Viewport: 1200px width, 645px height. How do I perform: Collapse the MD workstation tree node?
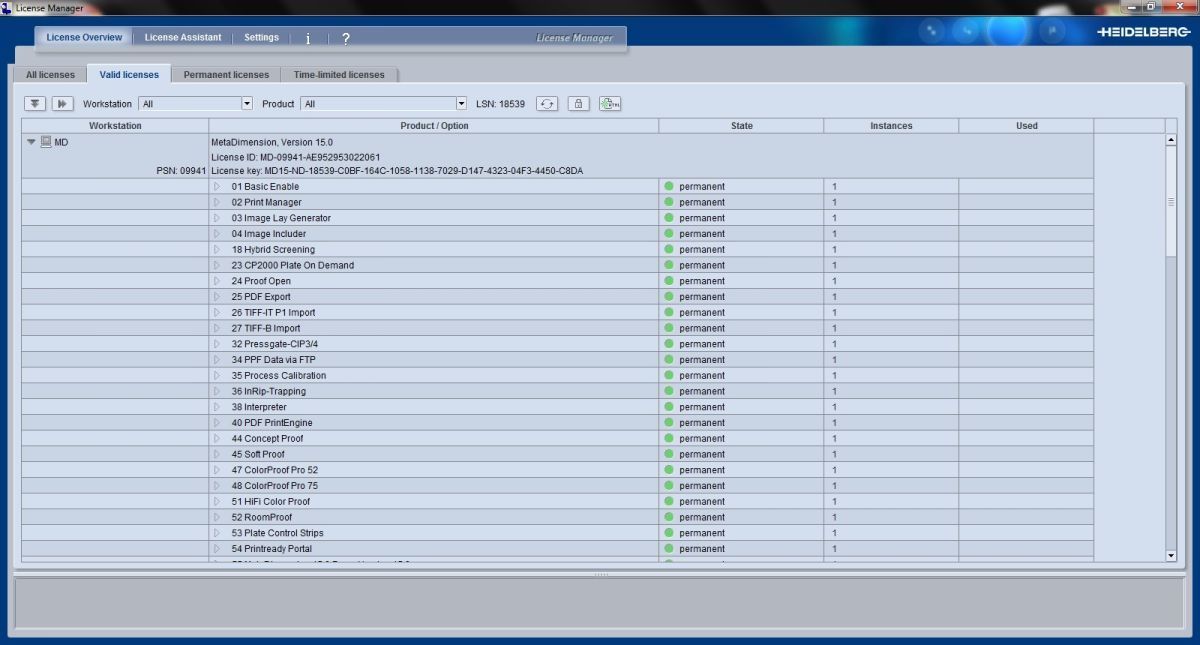tap(31, 142)
